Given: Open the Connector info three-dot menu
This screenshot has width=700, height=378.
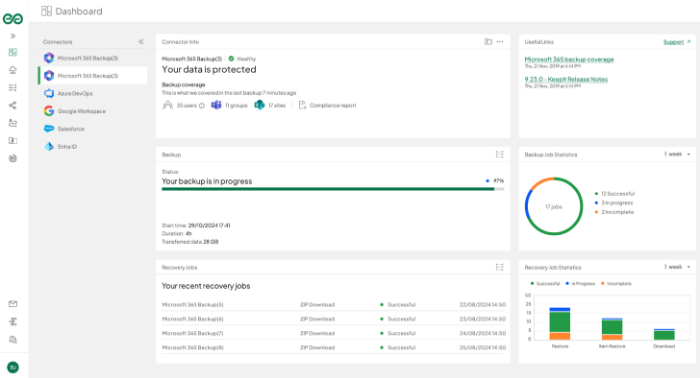Looking at the screenshot, I should pyautogui.click(x=500, y=42).
